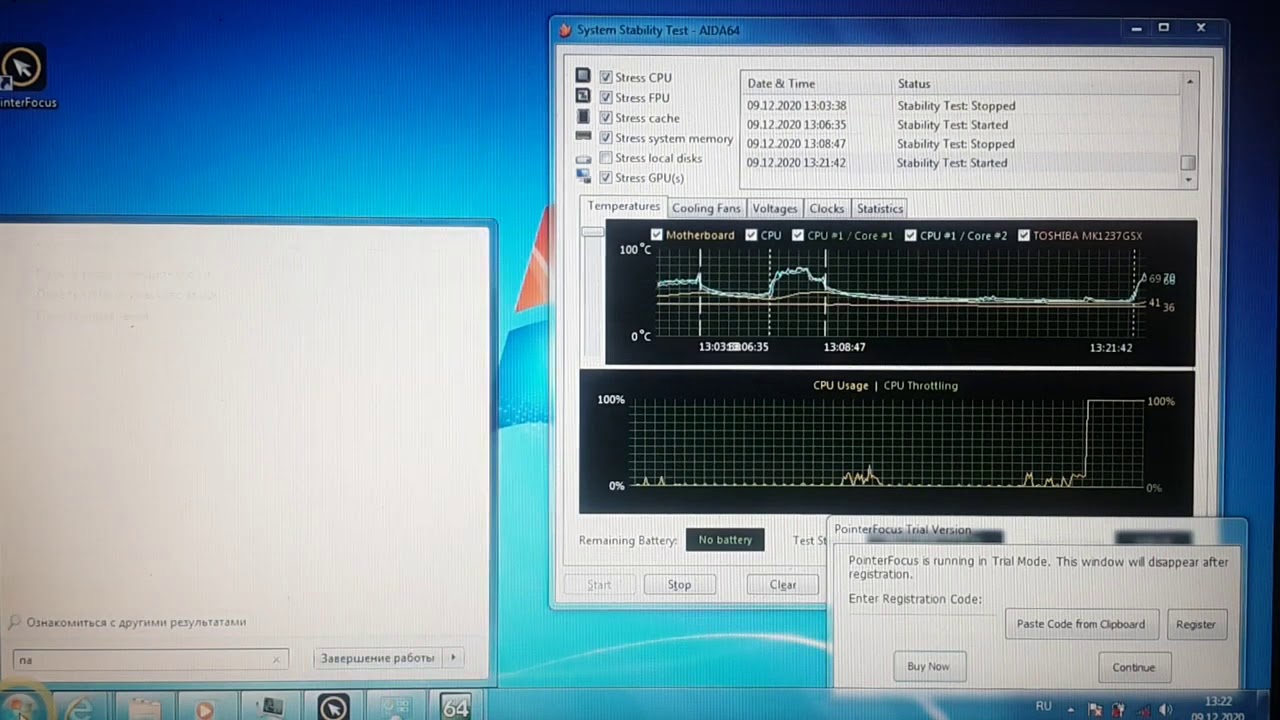
Task: Open the Clocks tab
Action: (x=827, y=208)
